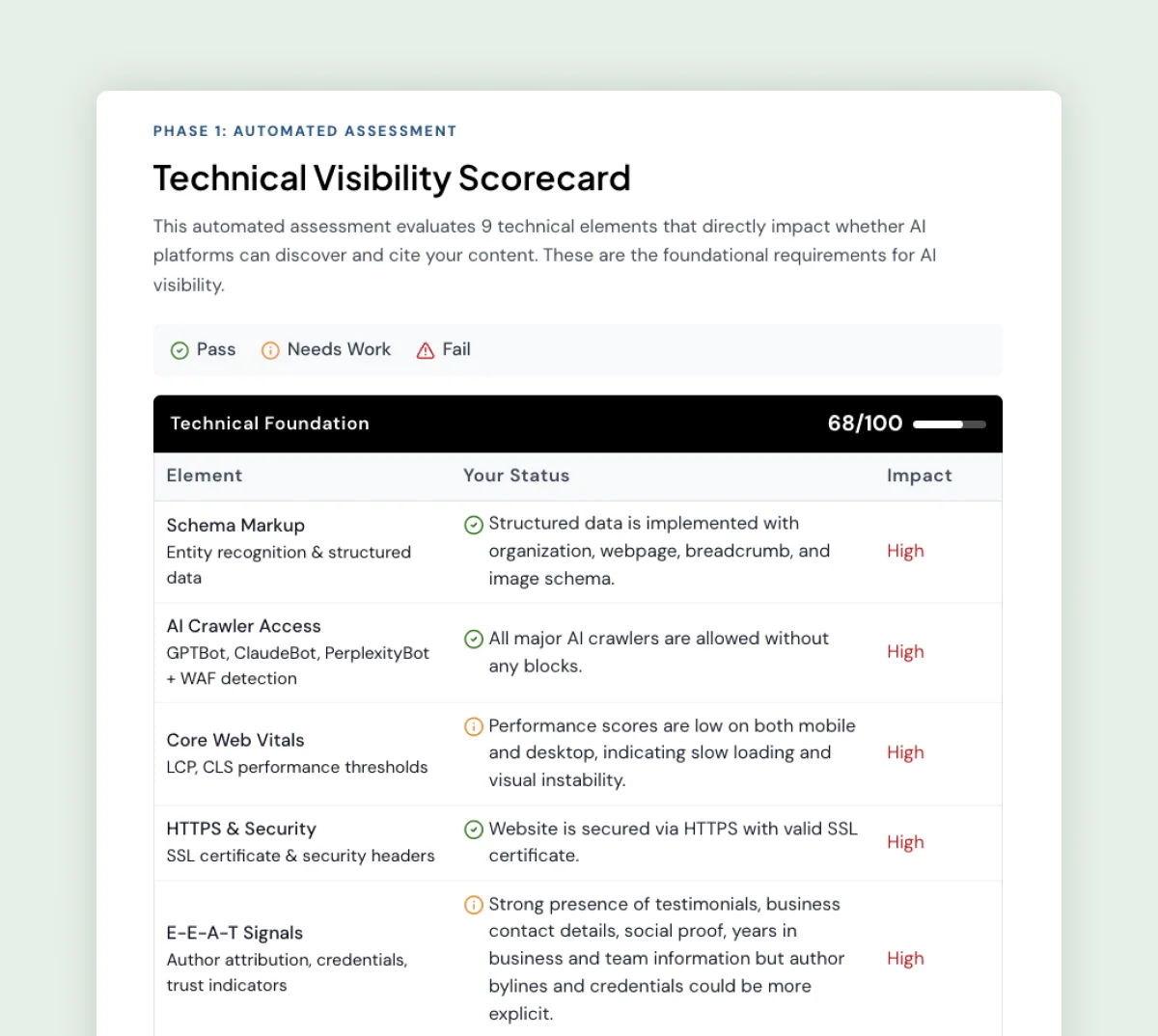Click High impact label for HTTPS & Security
This screenshot has height=1036, width=1158.
click(x=905, y=842)
